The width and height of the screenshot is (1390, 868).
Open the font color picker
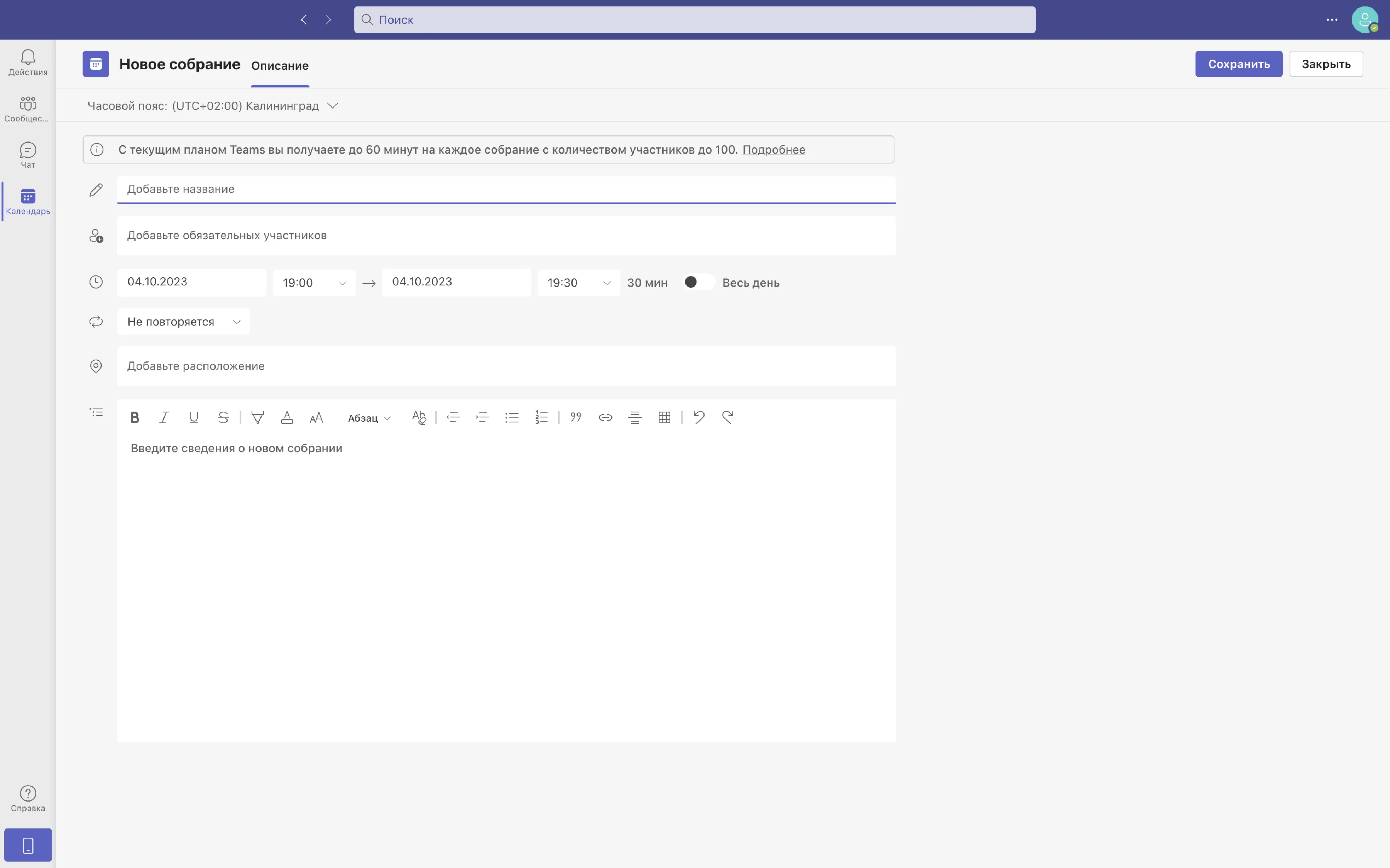pyautogui.click(x=287, y=417)
